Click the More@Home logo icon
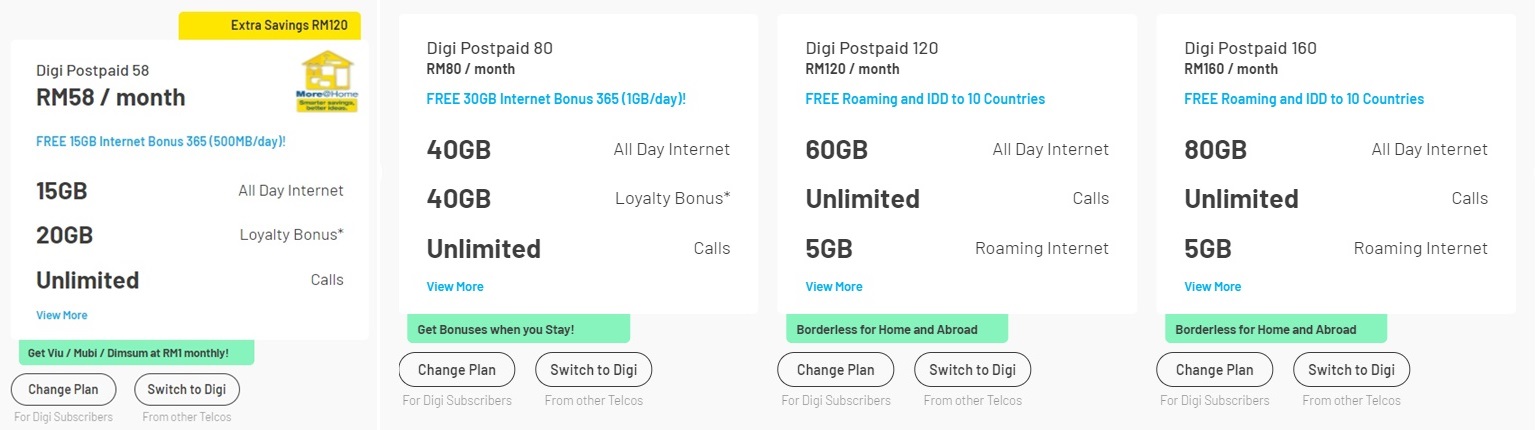 [x=330, y=82]
